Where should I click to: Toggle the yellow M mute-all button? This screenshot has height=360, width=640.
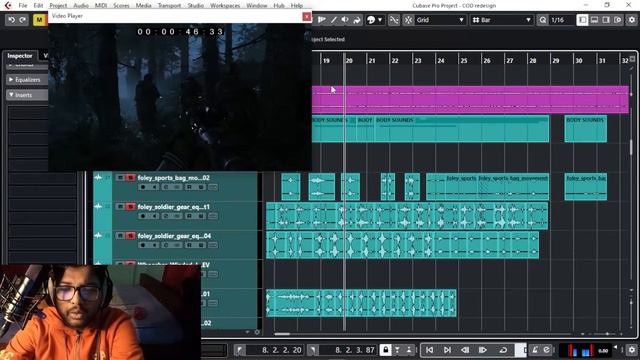coord(39,20)
